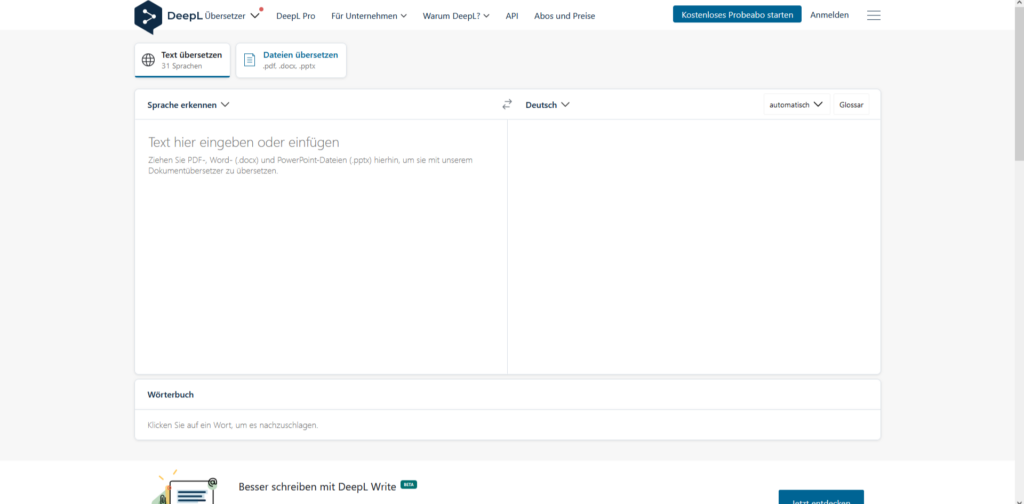The width and height of the screenshot is (1024, 504).
Task: Click the '31 Sprachen' subtitle text
Action: click(182, 66)
